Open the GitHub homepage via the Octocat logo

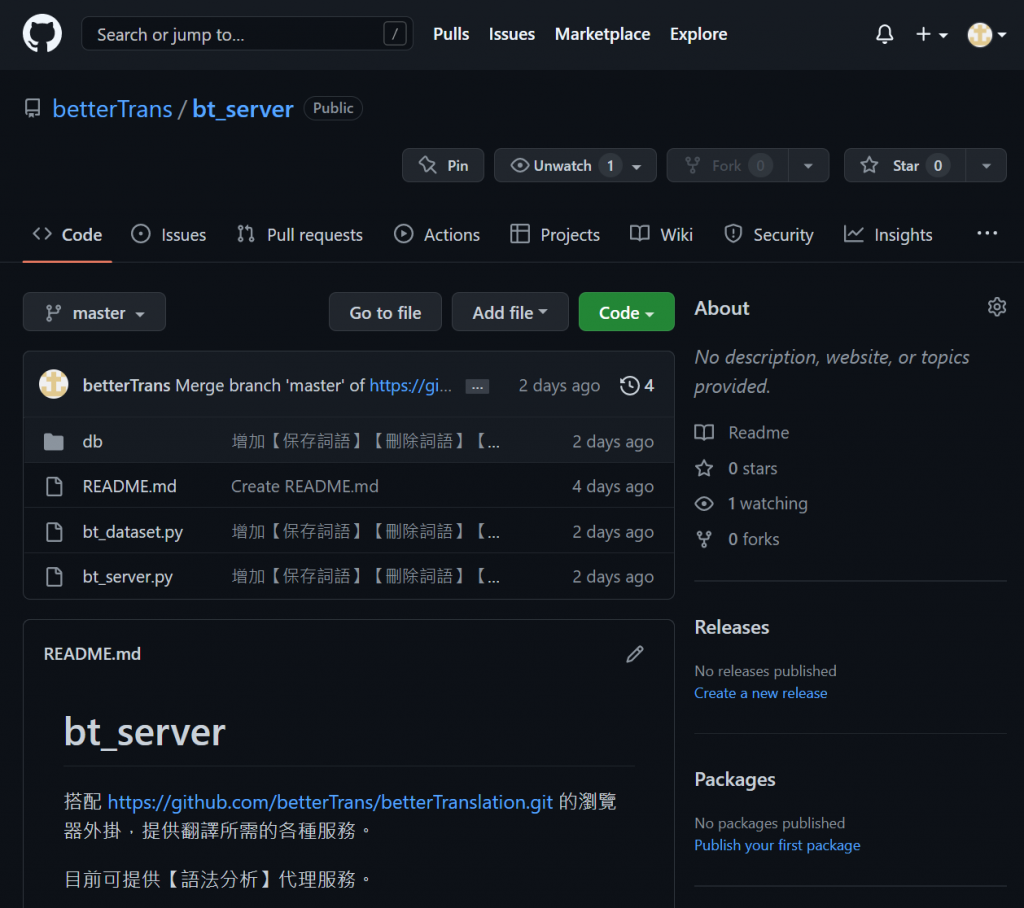[42, 34]
